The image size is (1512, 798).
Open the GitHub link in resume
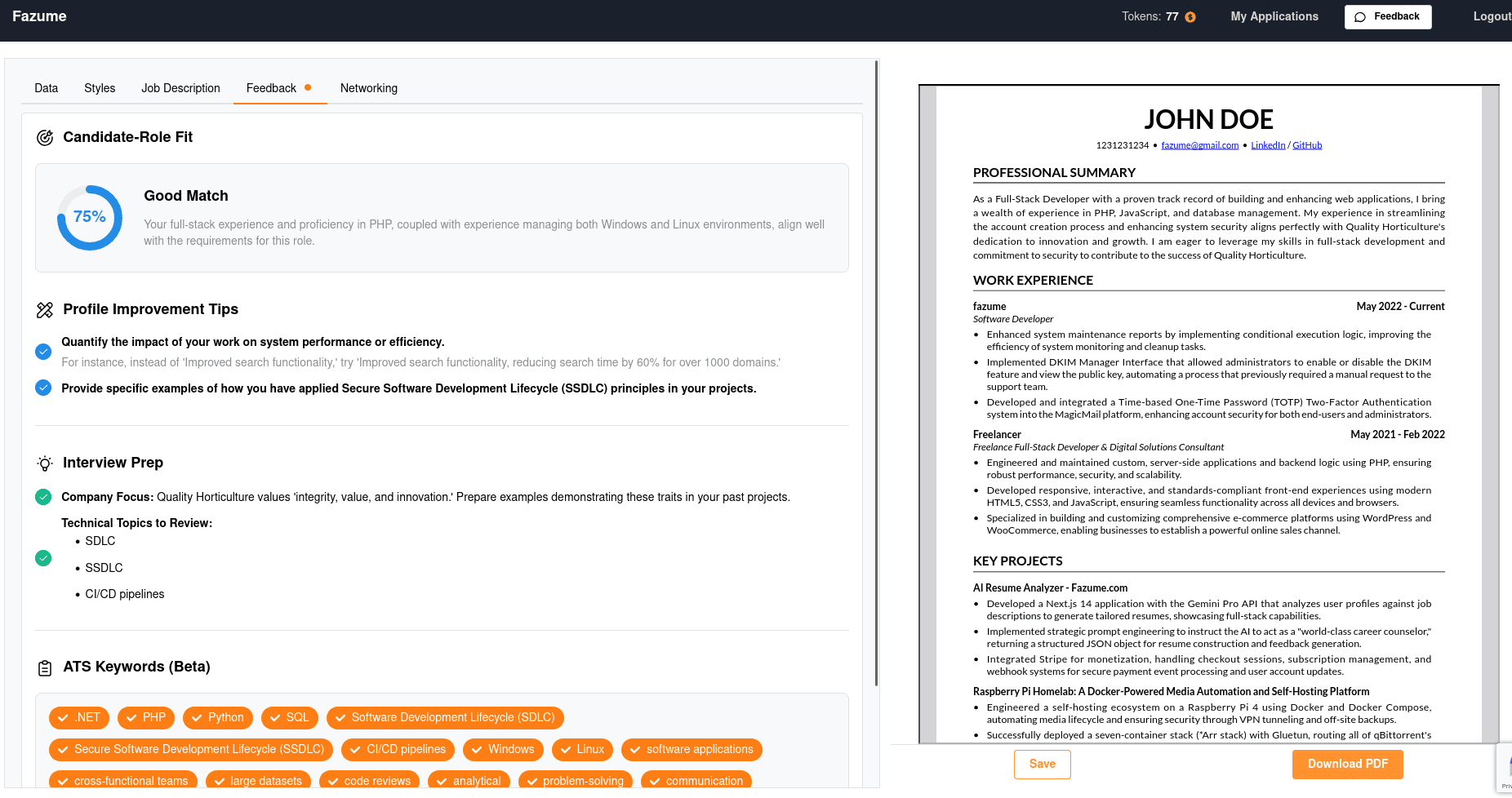point(1306,145)
